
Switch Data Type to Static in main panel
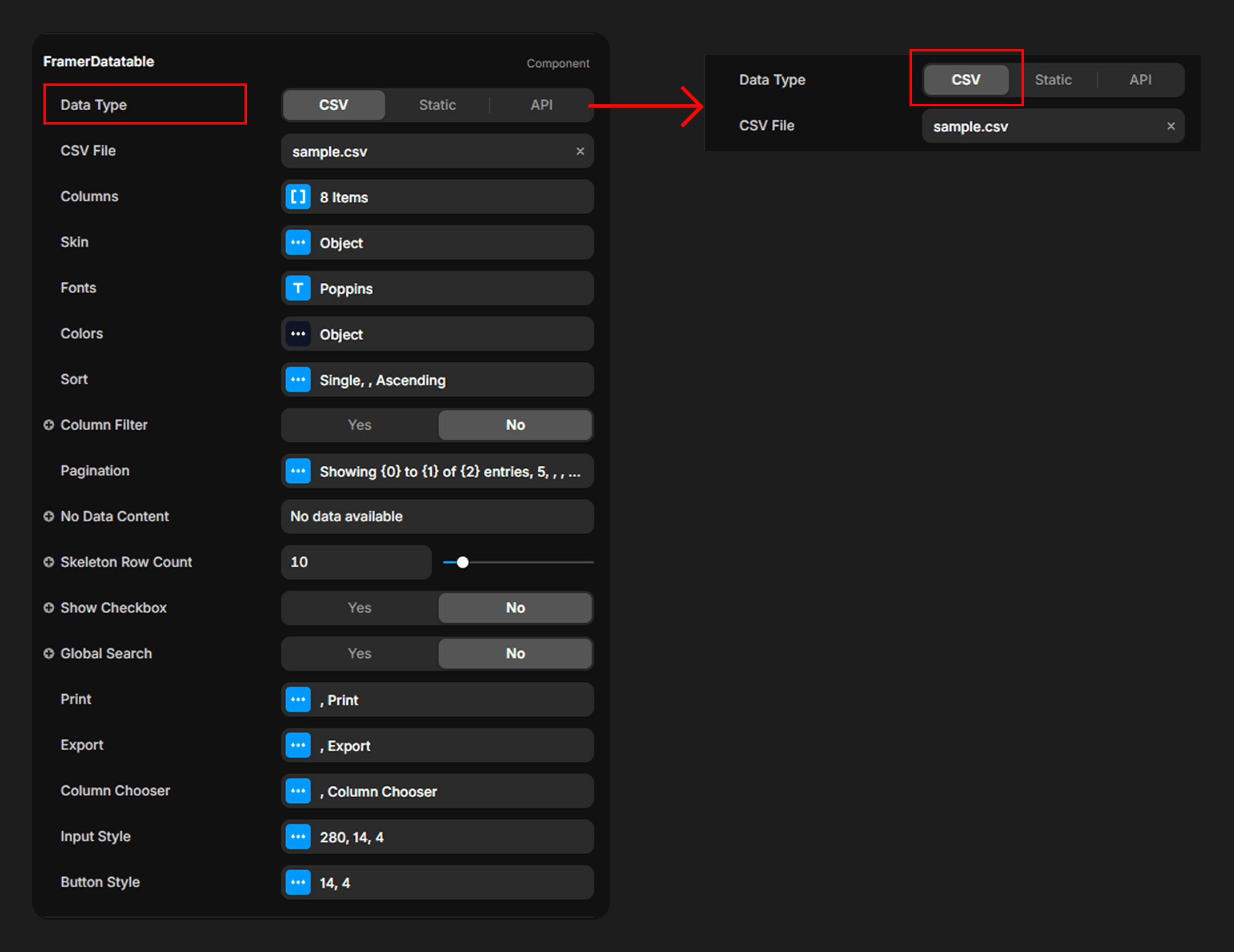coord(437,105)
